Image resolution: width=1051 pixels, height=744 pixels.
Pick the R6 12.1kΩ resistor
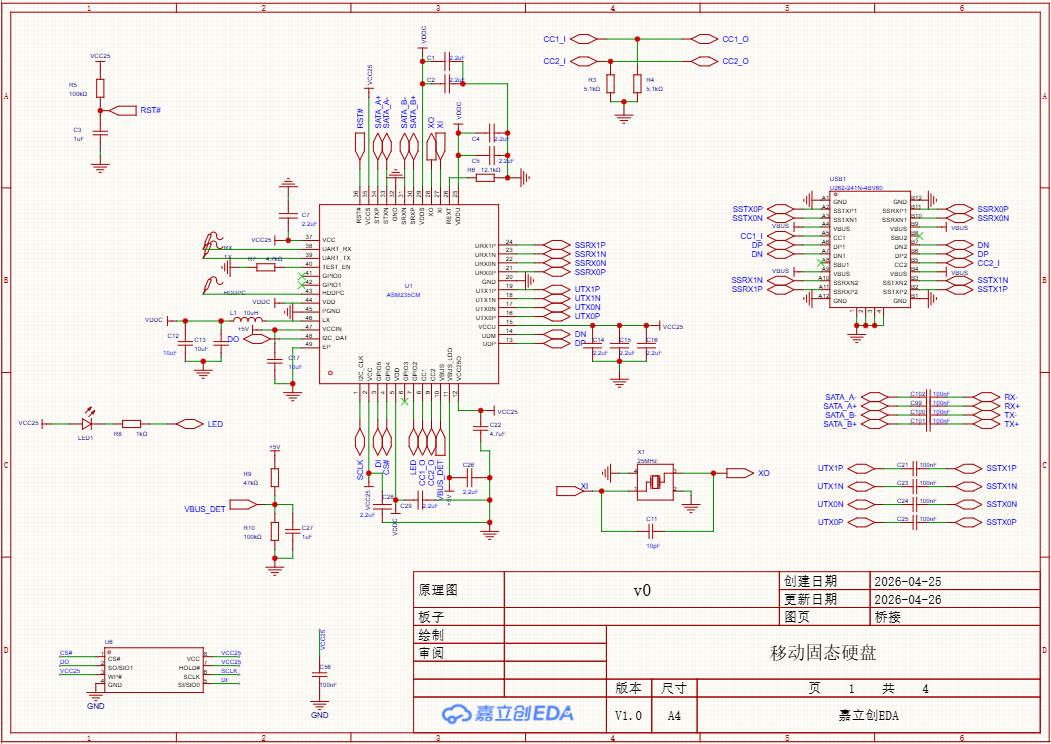[x=485, y=178]
